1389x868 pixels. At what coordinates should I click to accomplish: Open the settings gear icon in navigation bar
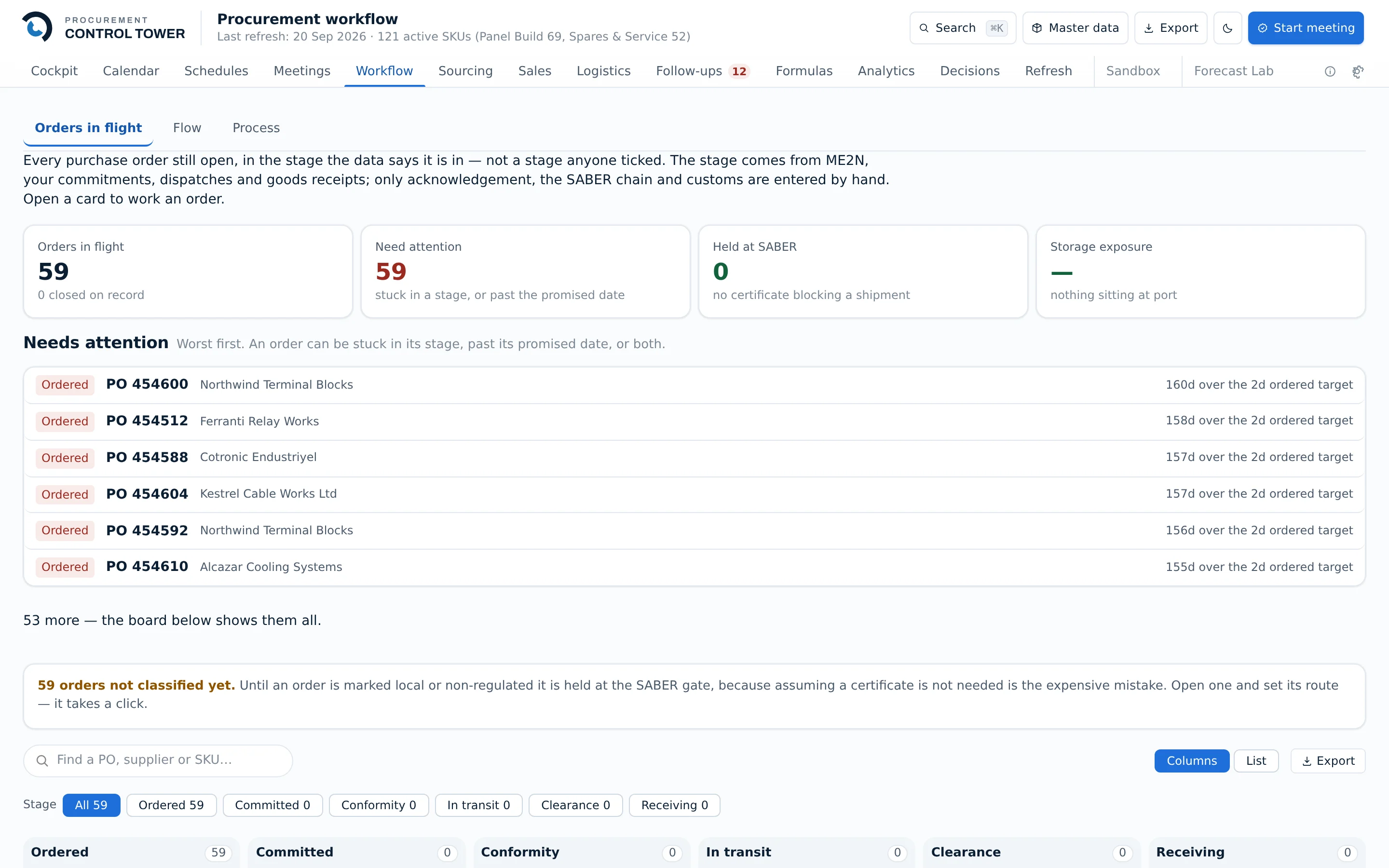1358,71
